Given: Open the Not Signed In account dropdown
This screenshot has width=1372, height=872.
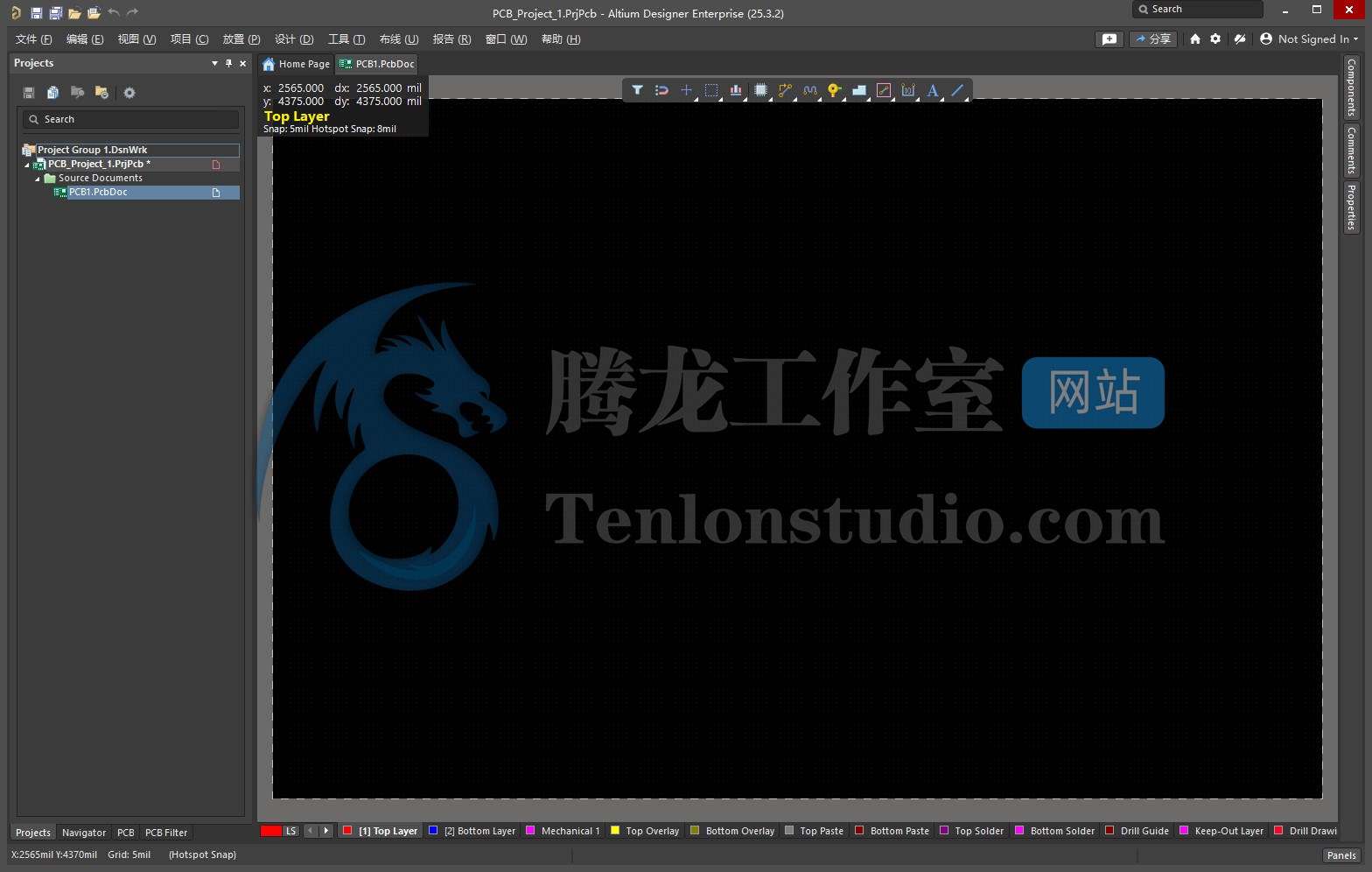Looking at the screenshot, I should [x=1309, y=39].
